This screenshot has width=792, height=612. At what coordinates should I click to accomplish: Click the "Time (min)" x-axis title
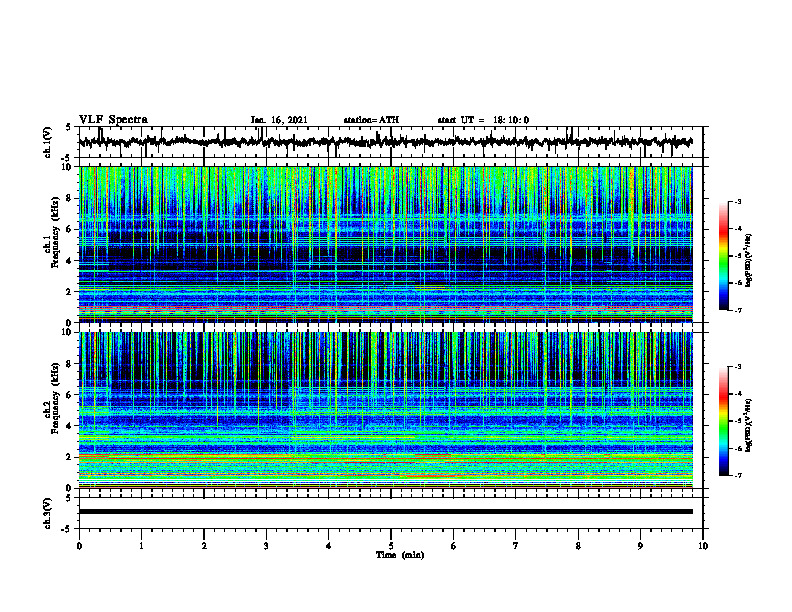click(x=400, y=555)
